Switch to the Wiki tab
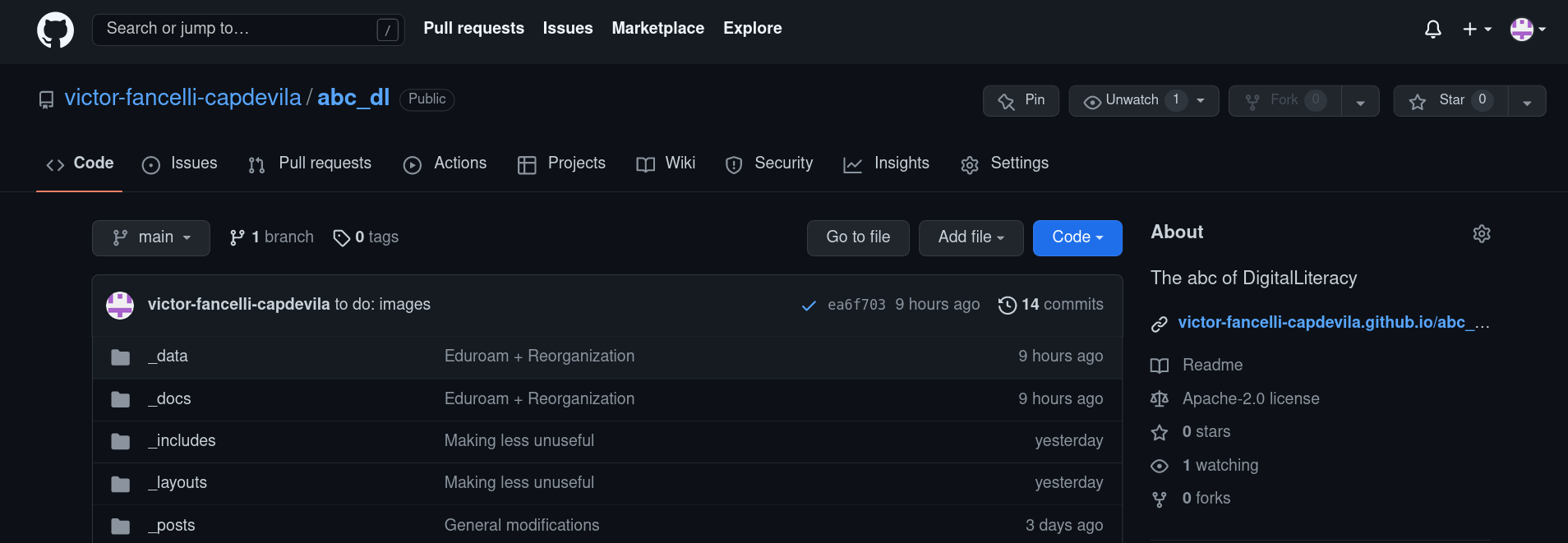 (x=666, y=163)
